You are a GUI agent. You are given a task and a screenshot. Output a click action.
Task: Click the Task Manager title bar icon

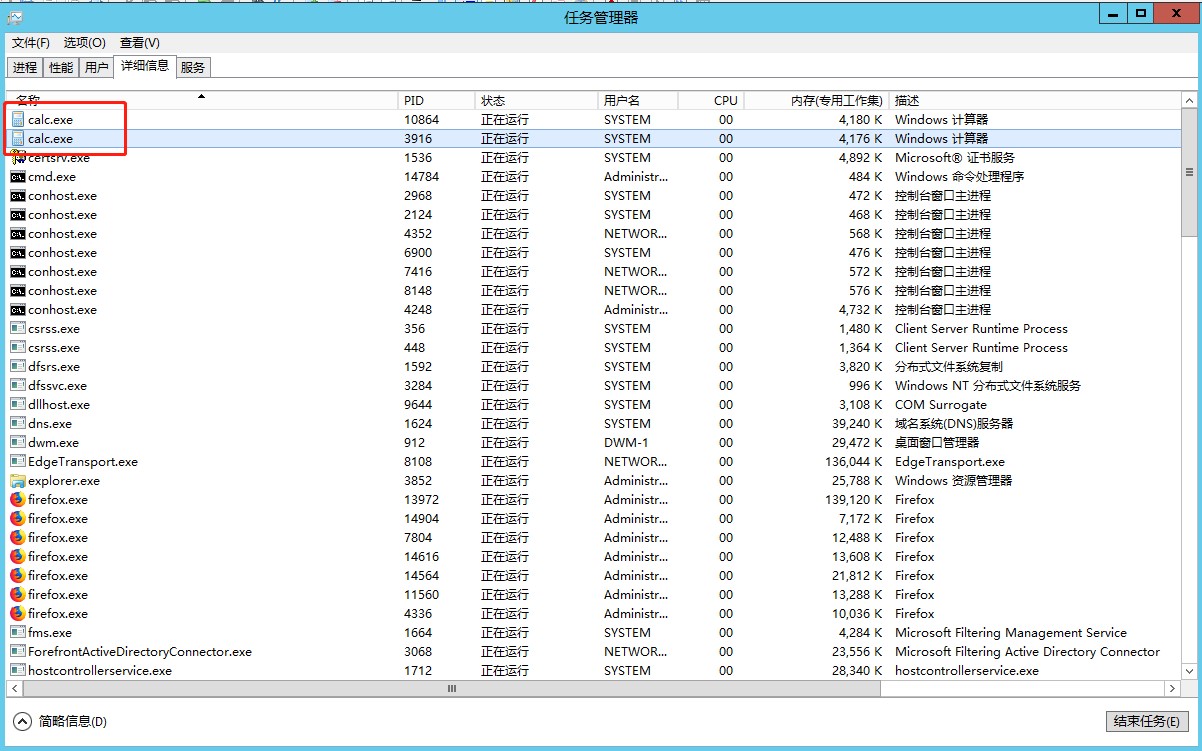15,16
